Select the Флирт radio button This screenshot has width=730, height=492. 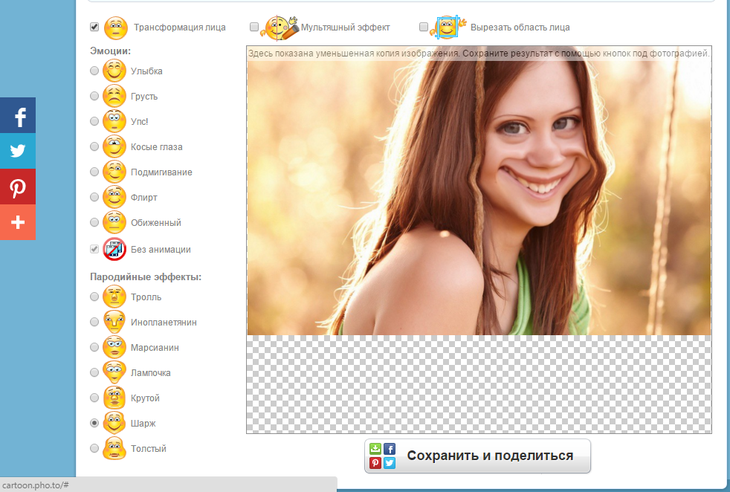[95, 197]
